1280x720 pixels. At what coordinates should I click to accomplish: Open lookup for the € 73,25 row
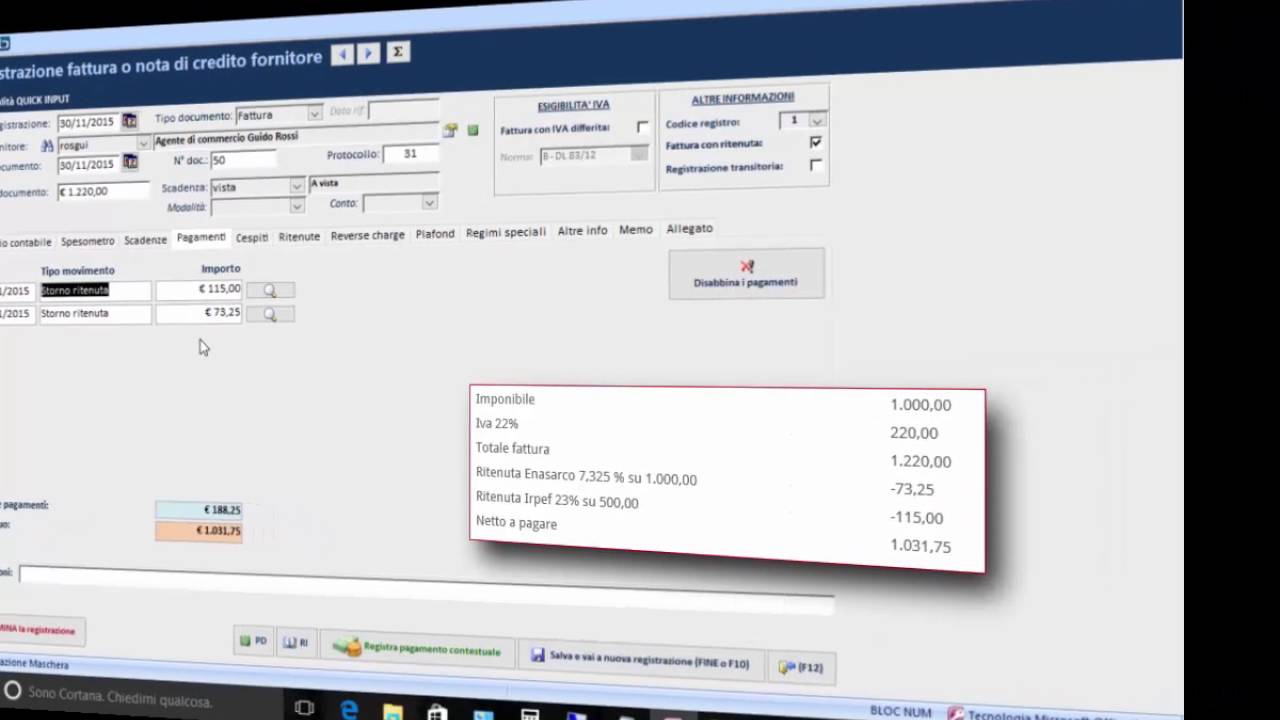pyautogui.click(x=270, y=314)
